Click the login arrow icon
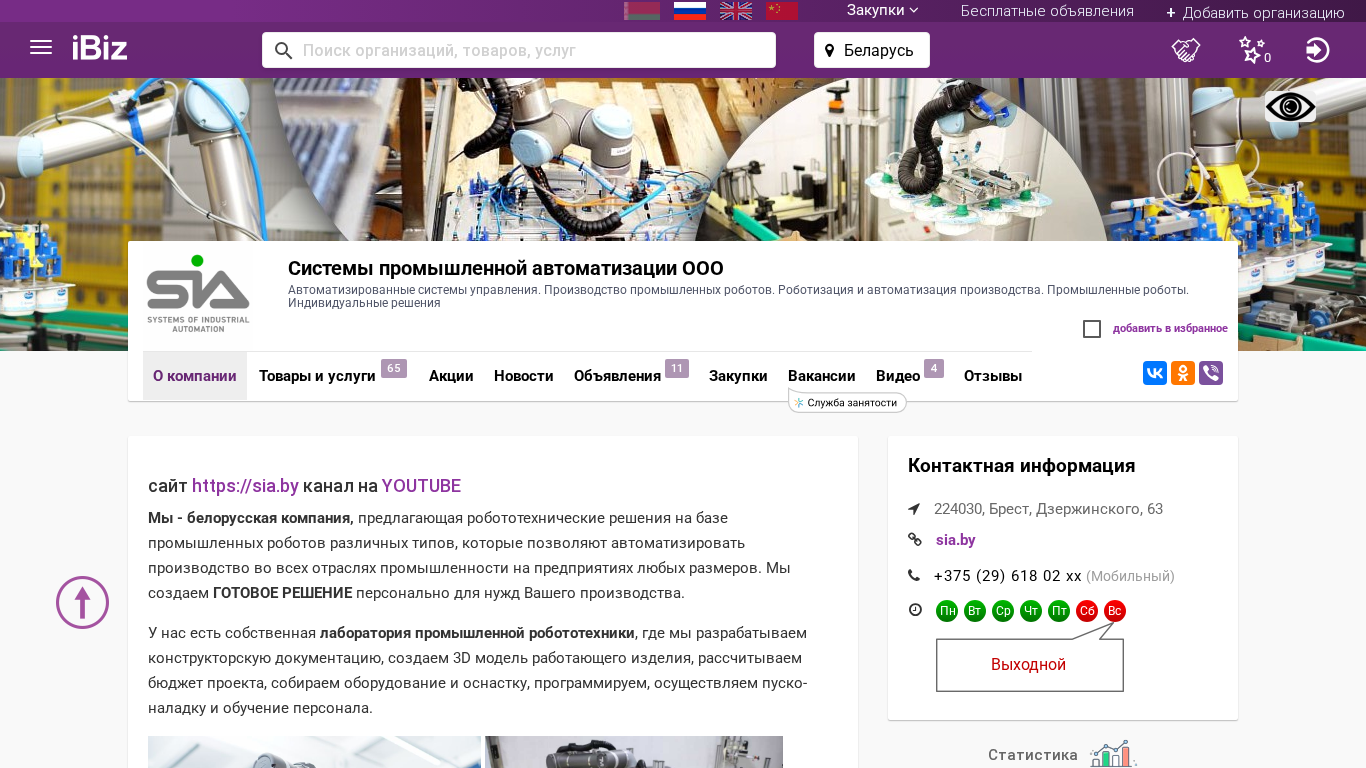Screen dimensions: 1366x768 [x=1318, y=50]
